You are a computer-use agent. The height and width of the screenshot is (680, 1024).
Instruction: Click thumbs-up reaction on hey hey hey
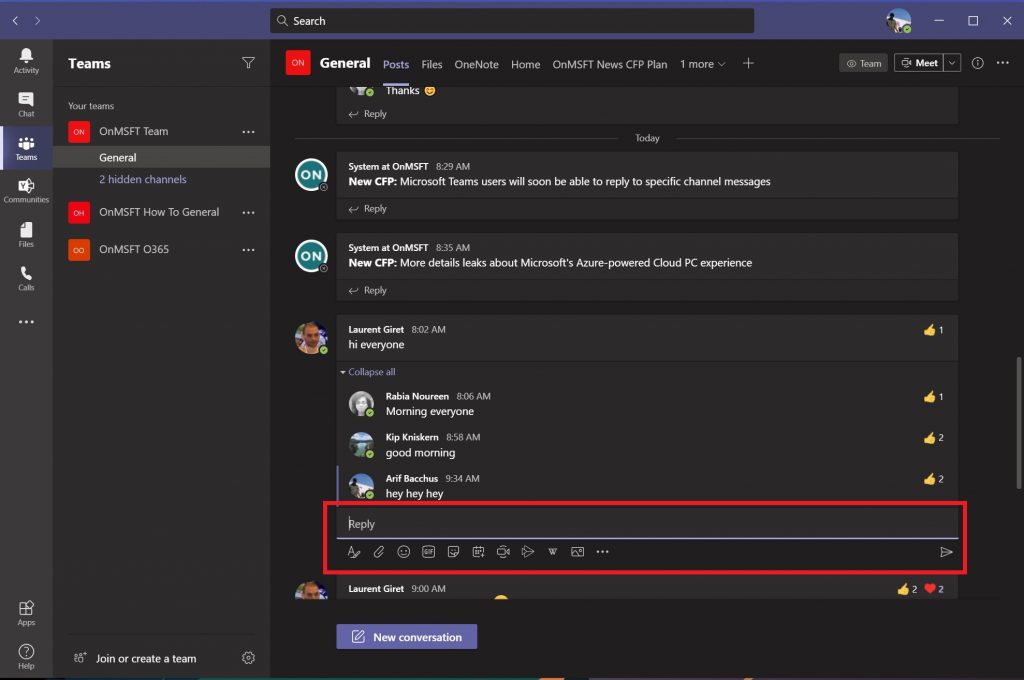tap(934, 479)
